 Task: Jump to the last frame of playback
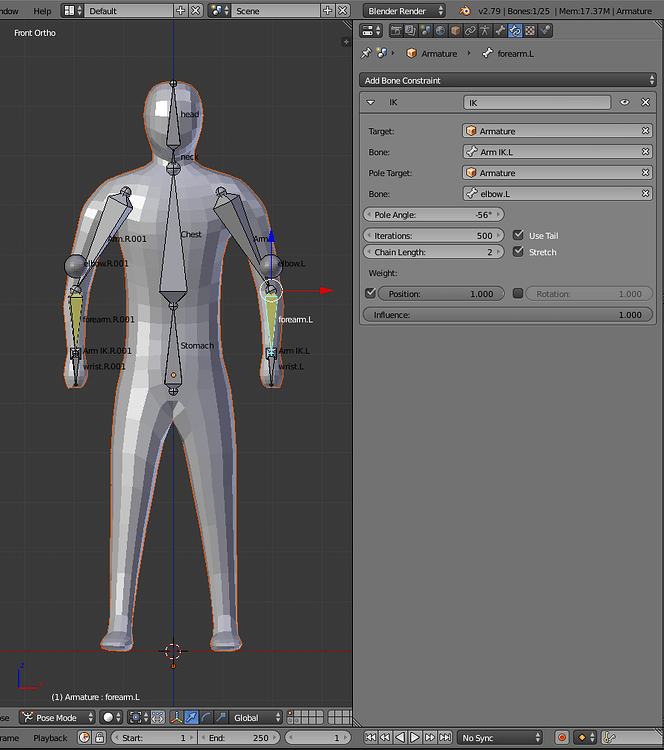coord(445,738)
